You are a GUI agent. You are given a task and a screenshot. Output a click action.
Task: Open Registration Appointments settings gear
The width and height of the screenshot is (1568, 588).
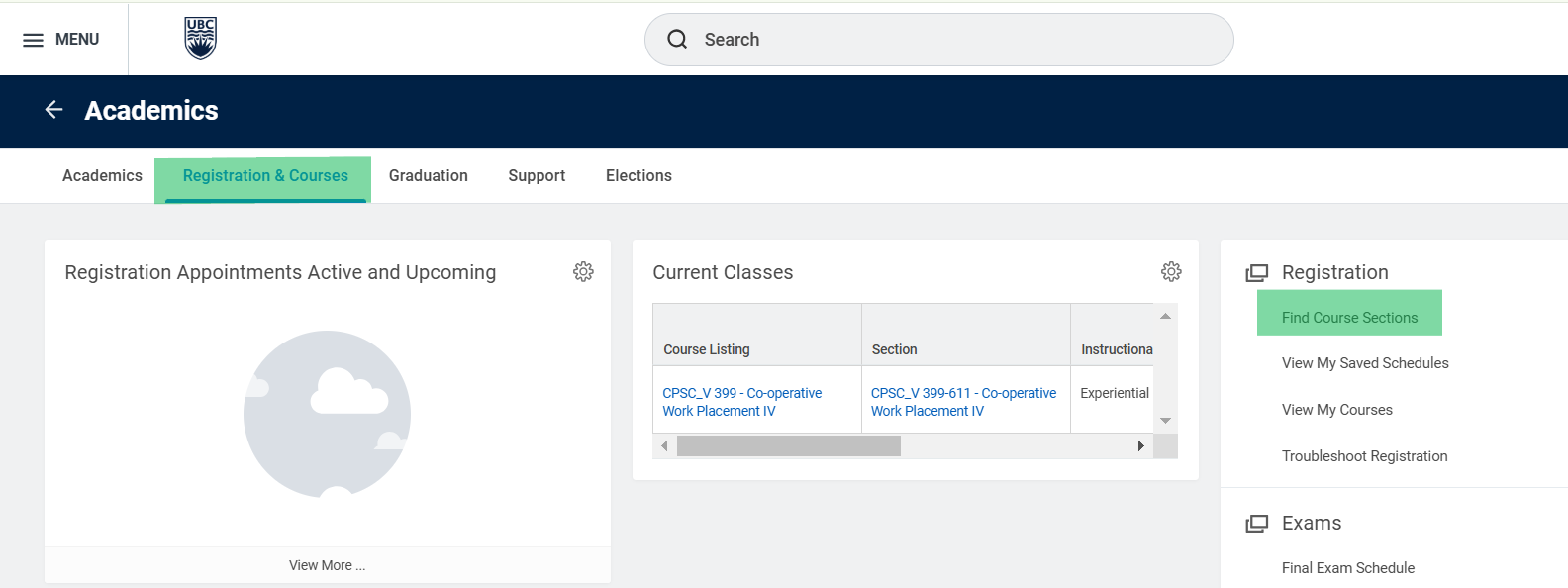[x=583, y=271]
